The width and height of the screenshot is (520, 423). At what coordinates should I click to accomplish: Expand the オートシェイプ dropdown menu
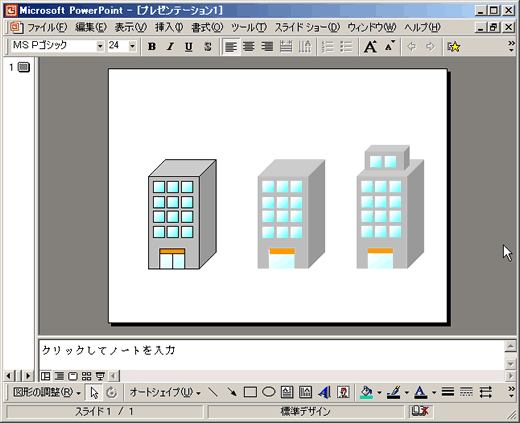tap(165, 392)
